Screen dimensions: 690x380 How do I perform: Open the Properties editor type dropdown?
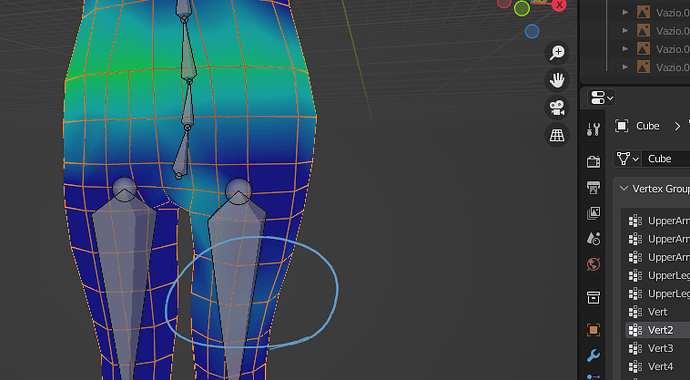pyautogui.click(x=602, y=98)
